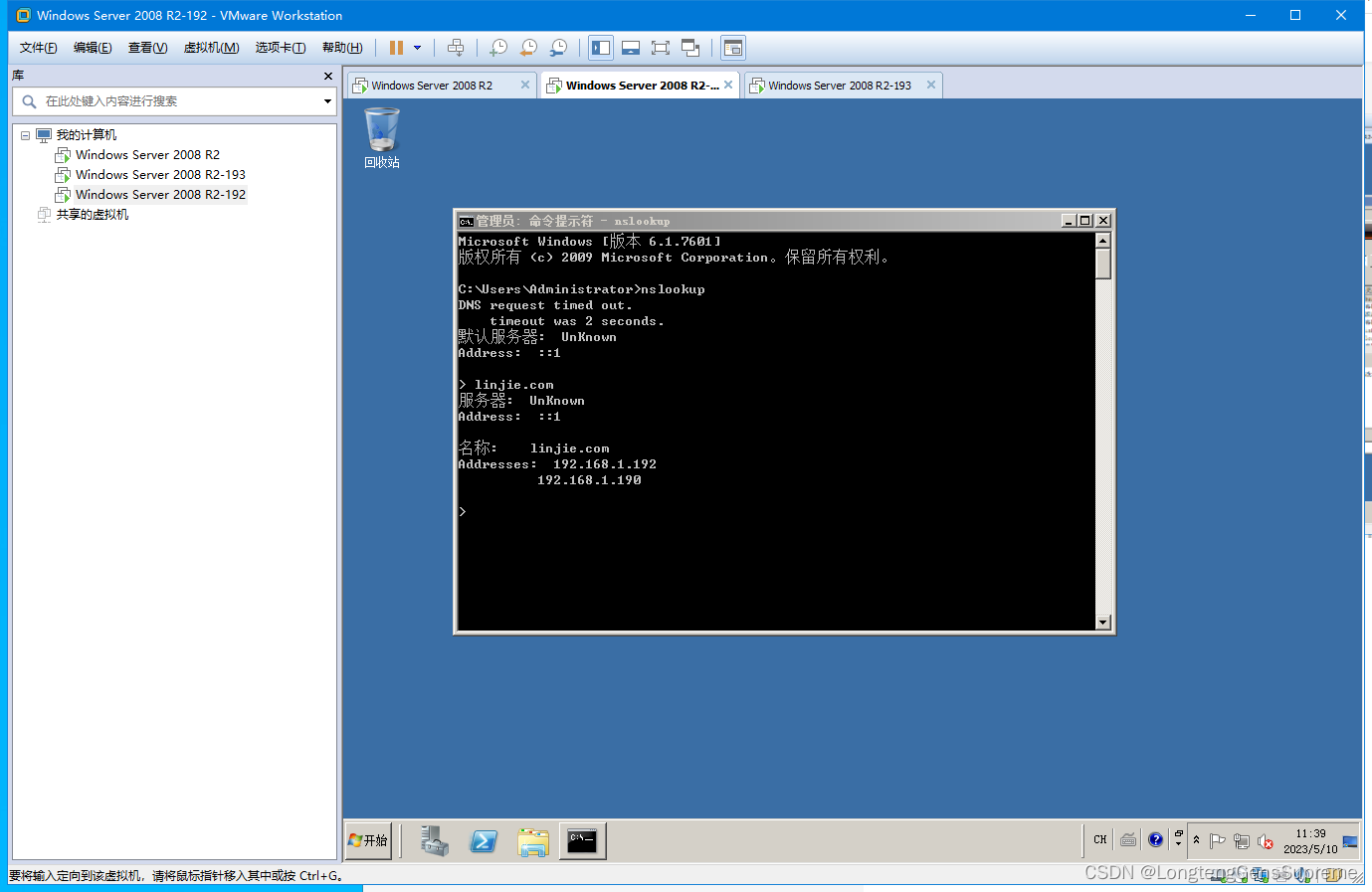Open the 帮助(H) menu

[342, 48]
